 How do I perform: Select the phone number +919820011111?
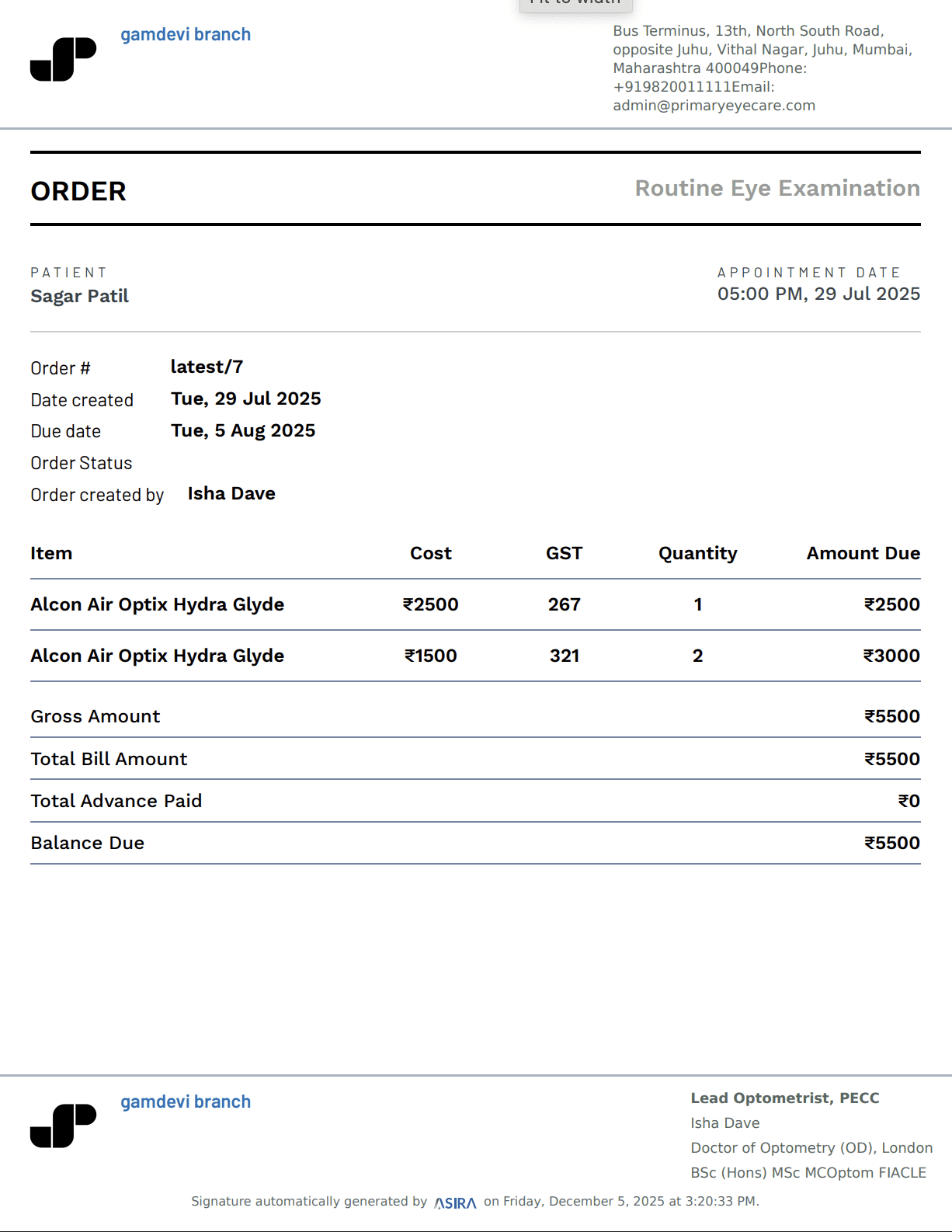pos(672,87)
